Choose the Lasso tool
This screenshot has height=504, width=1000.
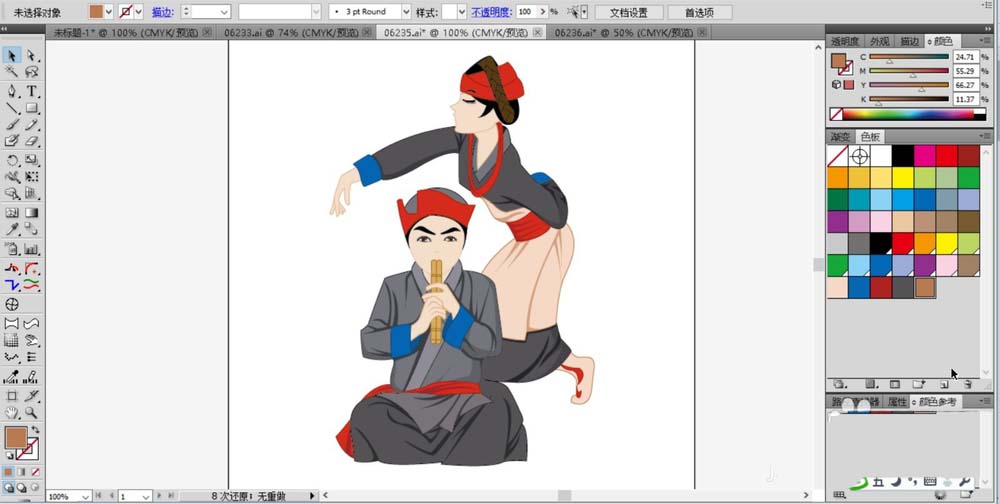tap(31, 72)
